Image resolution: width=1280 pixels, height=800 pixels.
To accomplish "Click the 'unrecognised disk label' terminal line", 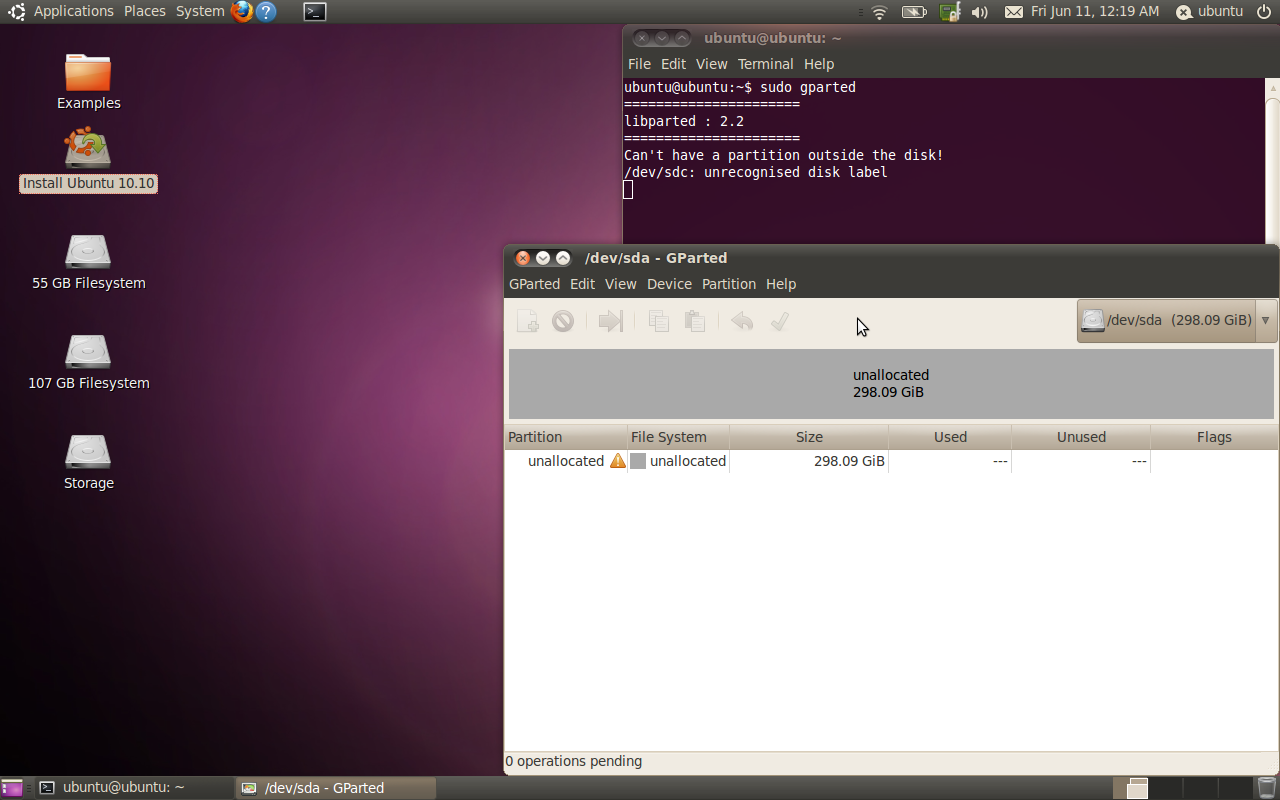I will coord(756,172).
